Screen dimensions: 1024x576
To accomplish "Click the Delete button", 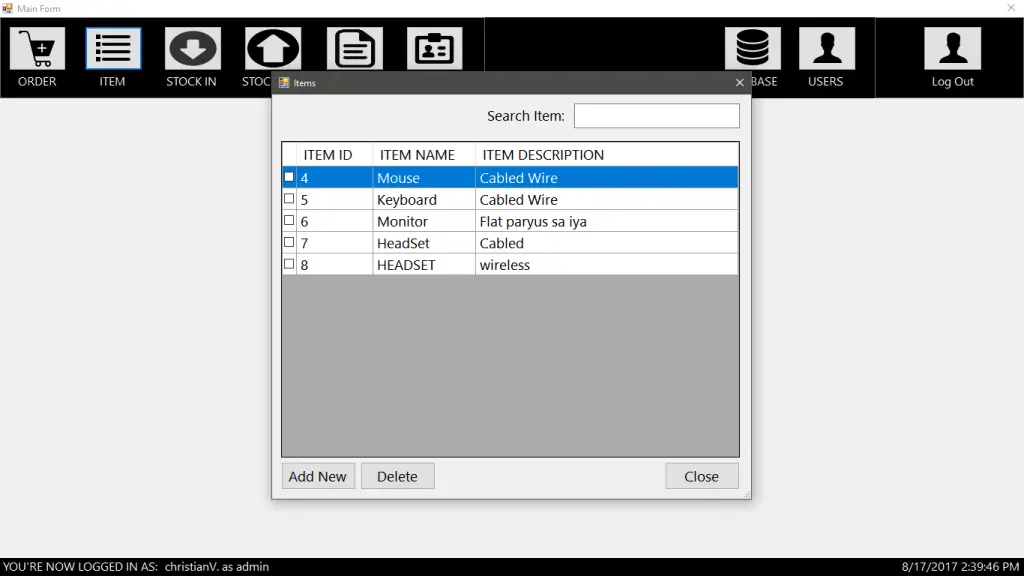I will point(397,476).
